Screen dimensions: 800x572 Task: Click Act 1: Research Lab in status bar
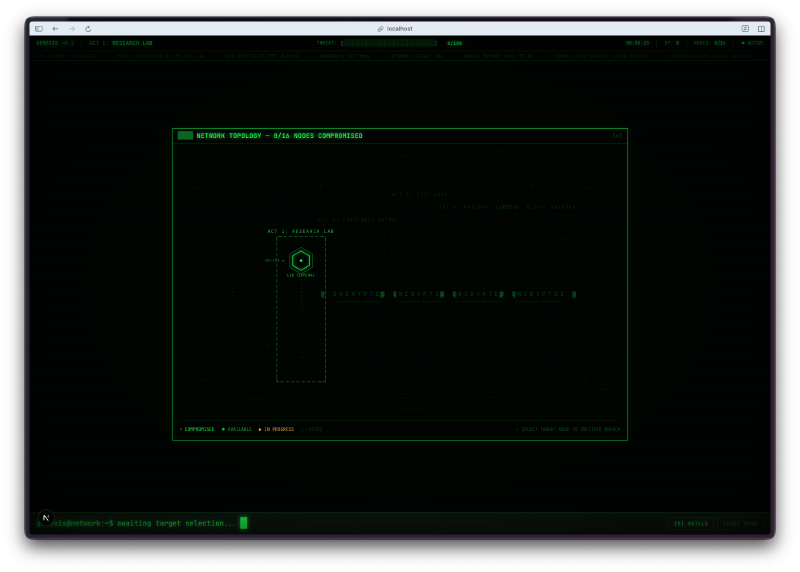pyautogui.click(x=120, y=43)
